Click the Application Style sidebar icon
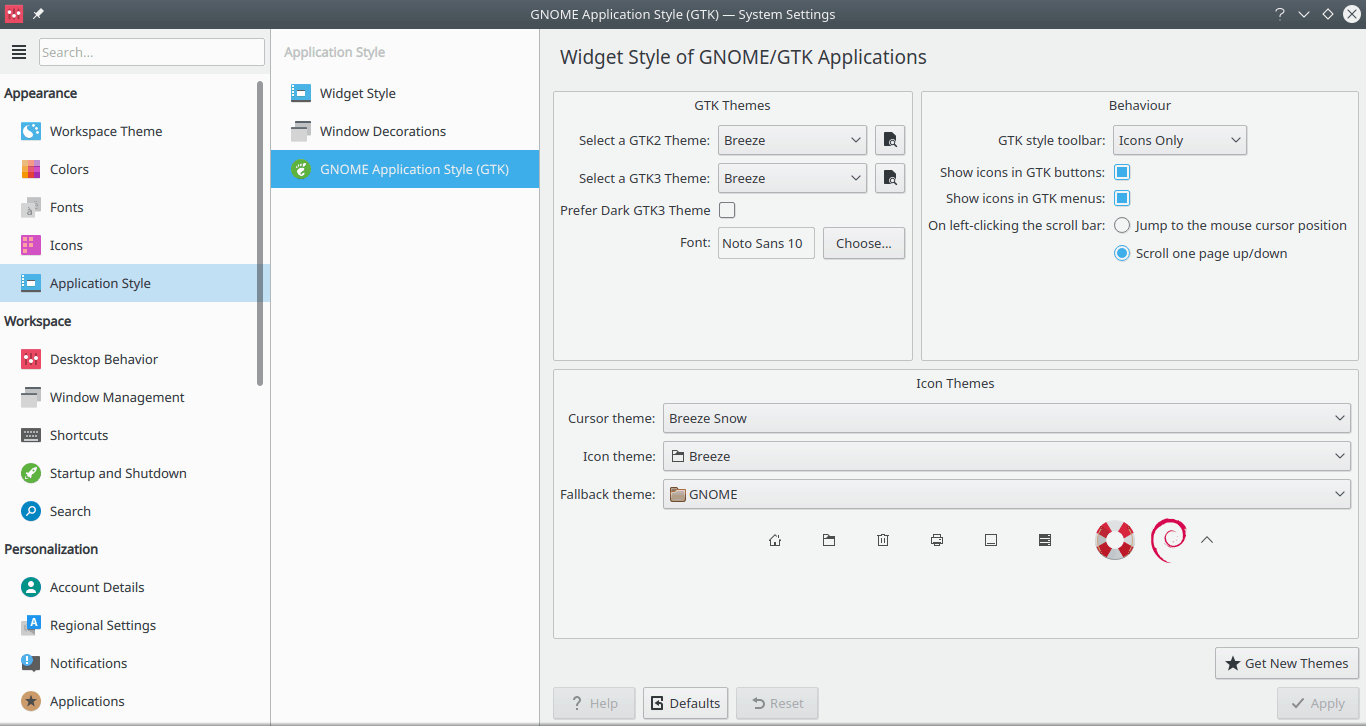The width and height of the screenshot is (1366, 726). pos(31,283)
